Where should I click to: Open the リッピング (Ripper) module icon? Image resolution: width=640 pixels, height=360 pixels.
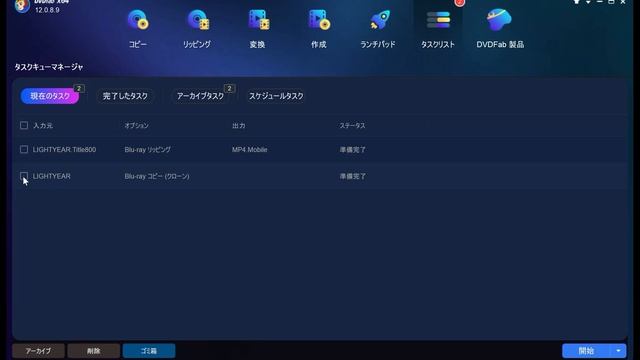tap(198, 20)
